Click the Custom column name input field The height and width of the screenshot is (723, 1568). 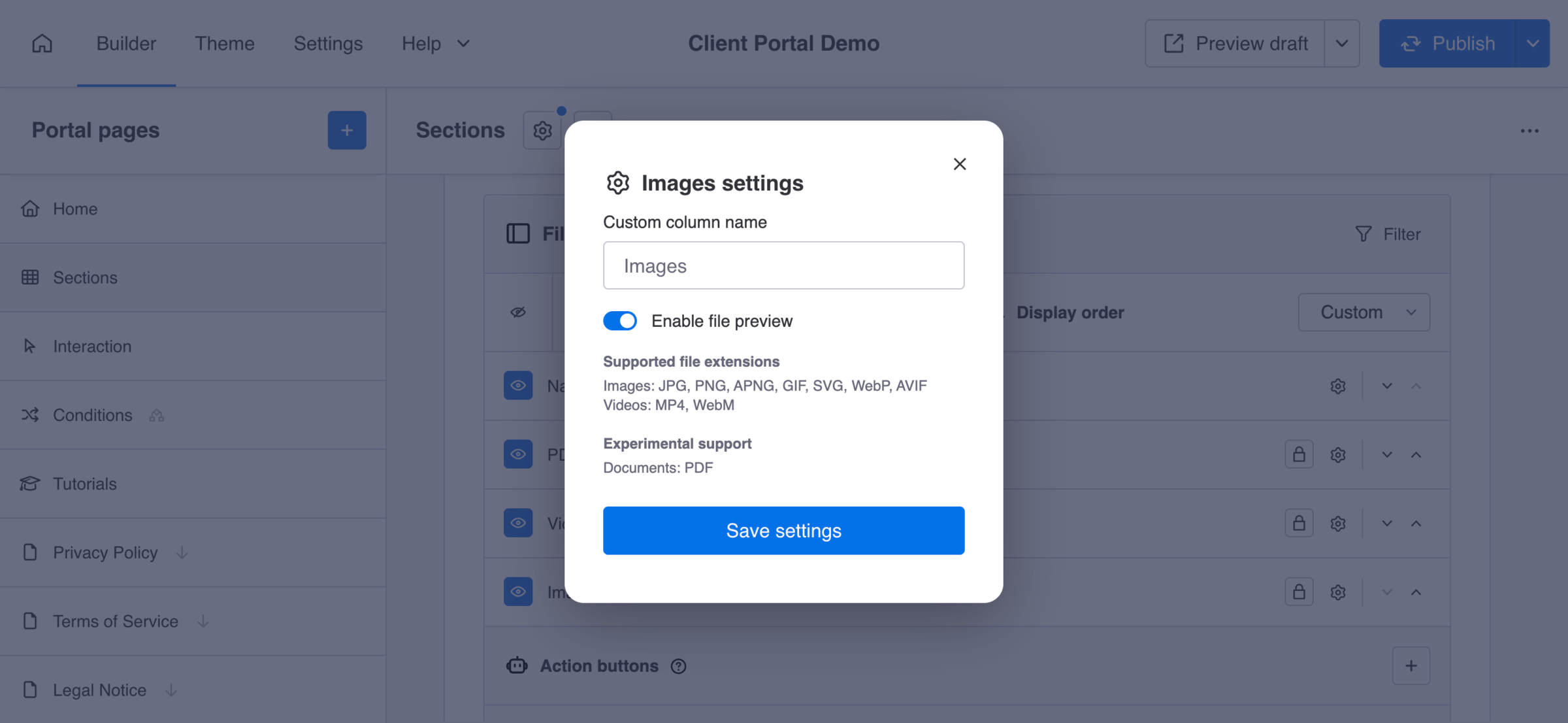click(x=783, y=265)
